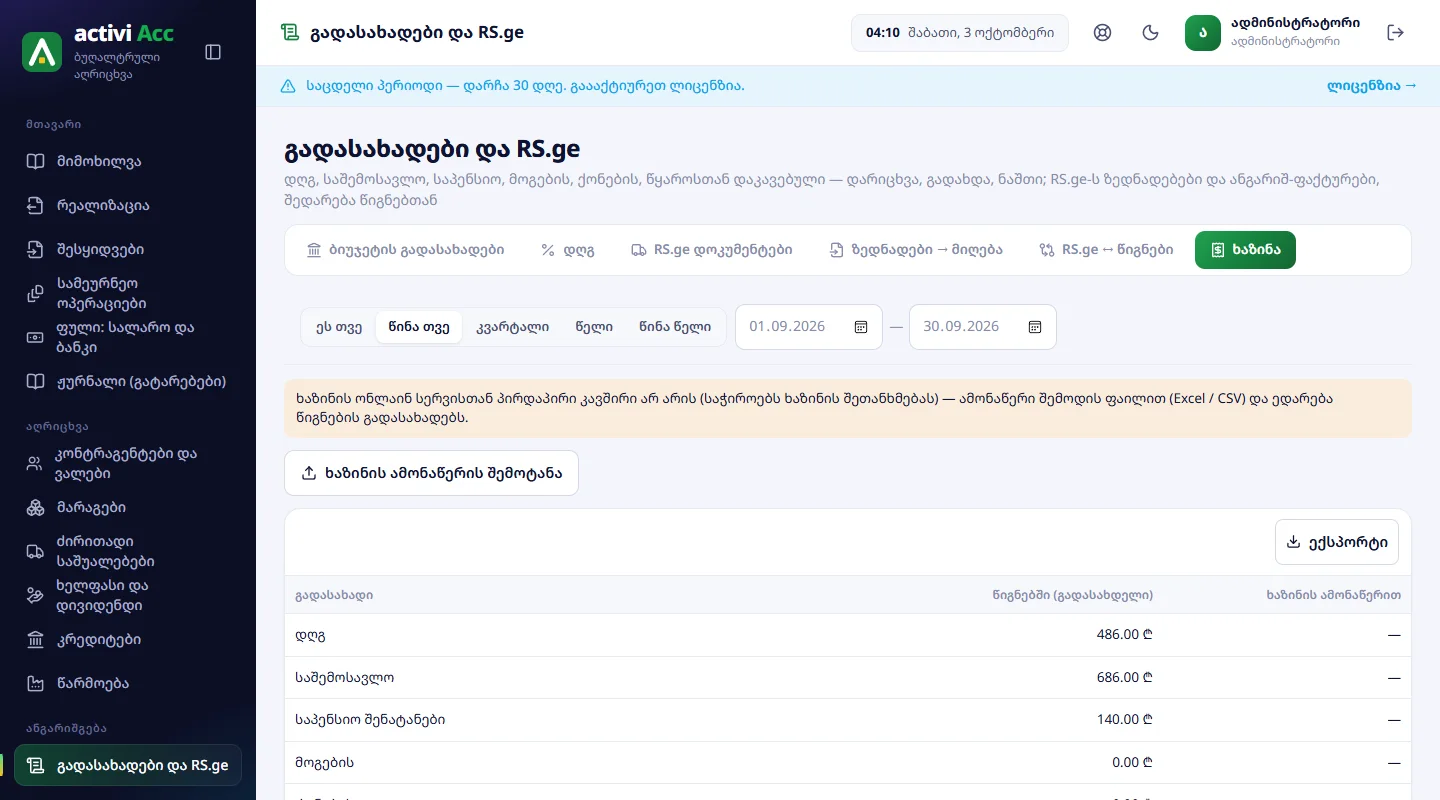This screenshot has width=1440, height=800.
Task: Open ძირითადი საშუალებები section
Action: (128, 551)
